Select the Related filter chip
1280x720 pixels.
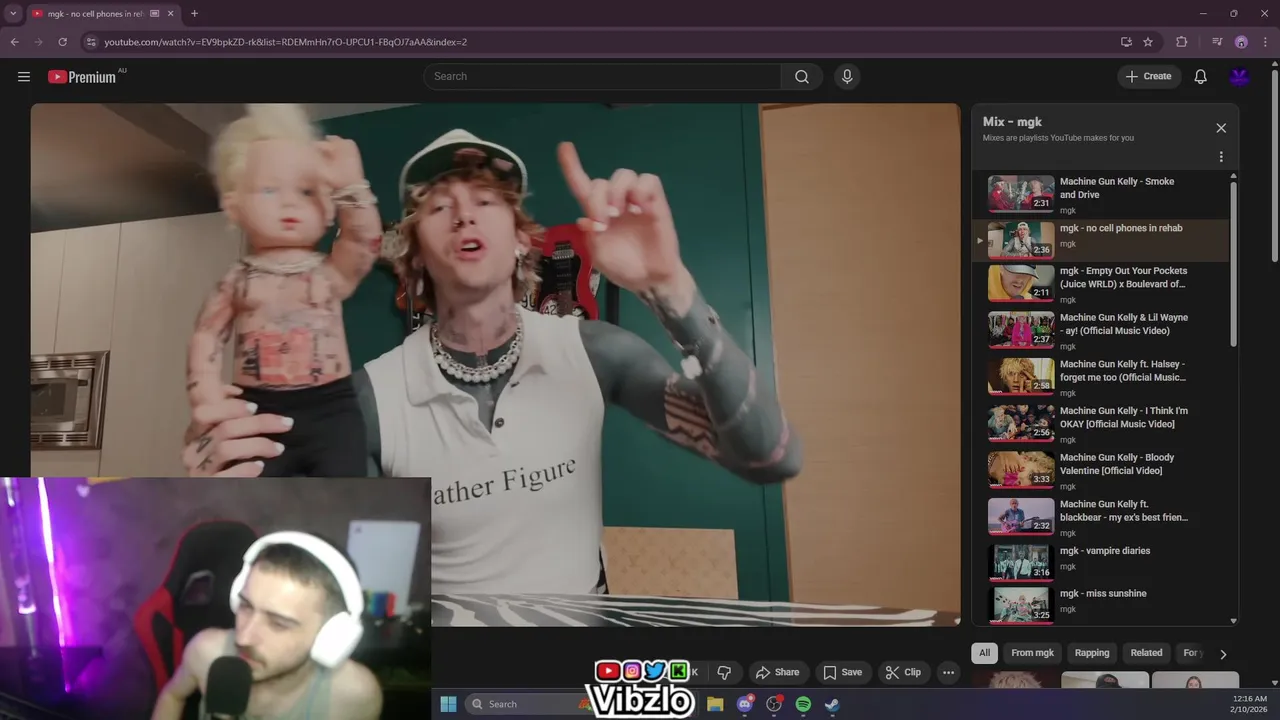1146,653
